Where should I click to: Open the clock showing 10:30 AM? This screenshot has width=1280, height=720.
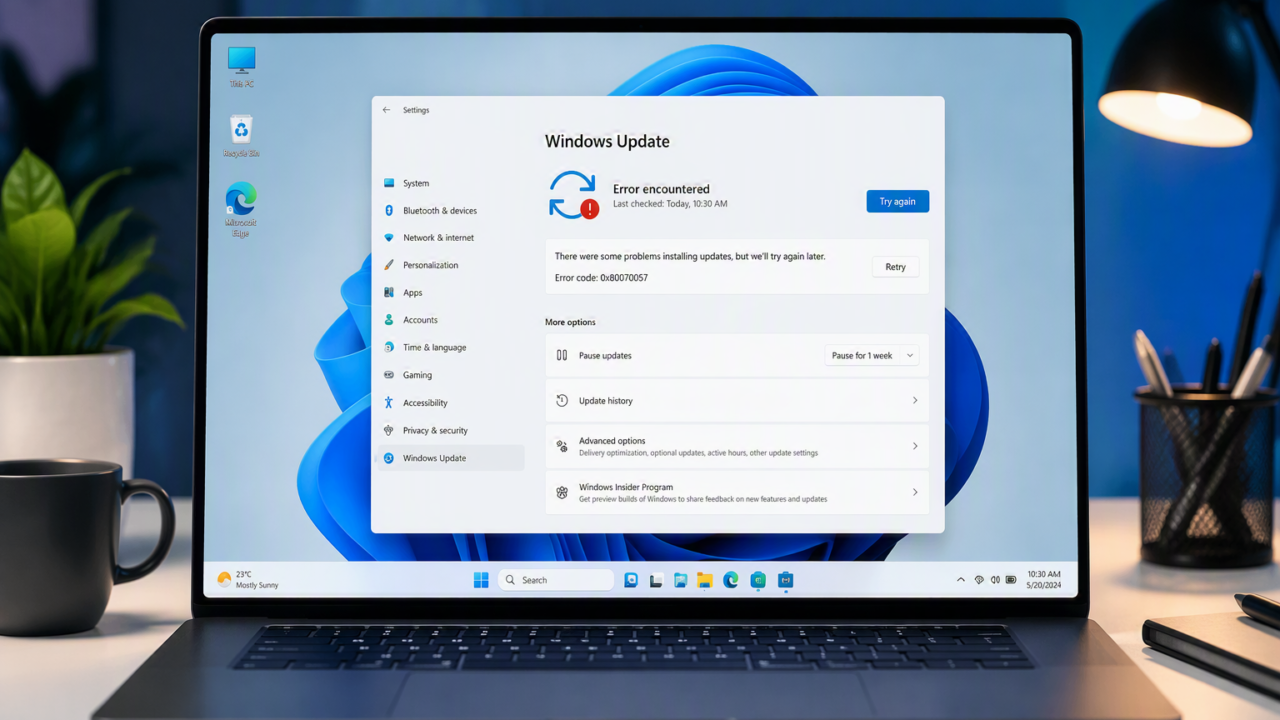(x=1044, y=580)
